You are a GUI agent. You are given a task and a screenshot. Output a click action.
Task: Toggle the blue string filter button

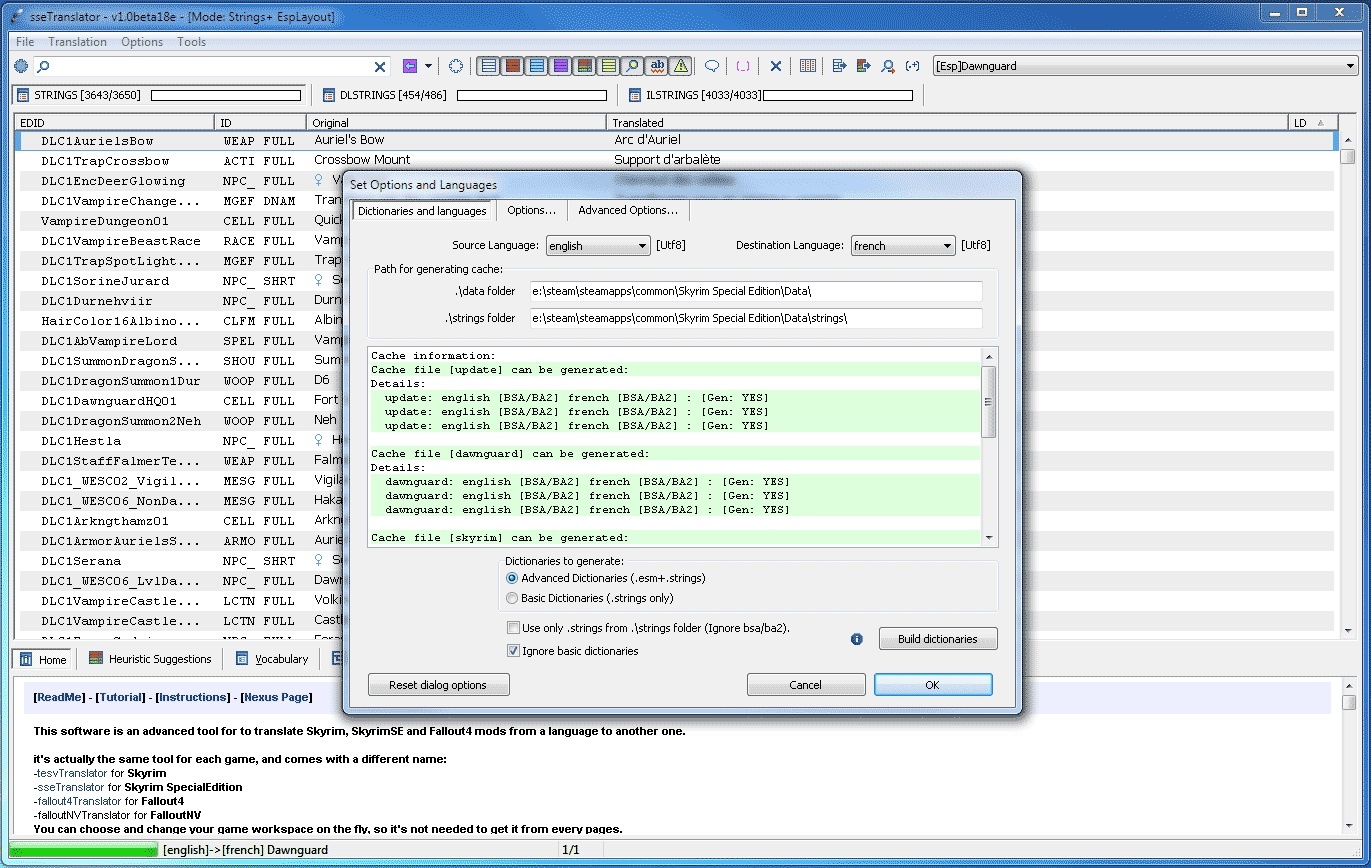(536, 66)
